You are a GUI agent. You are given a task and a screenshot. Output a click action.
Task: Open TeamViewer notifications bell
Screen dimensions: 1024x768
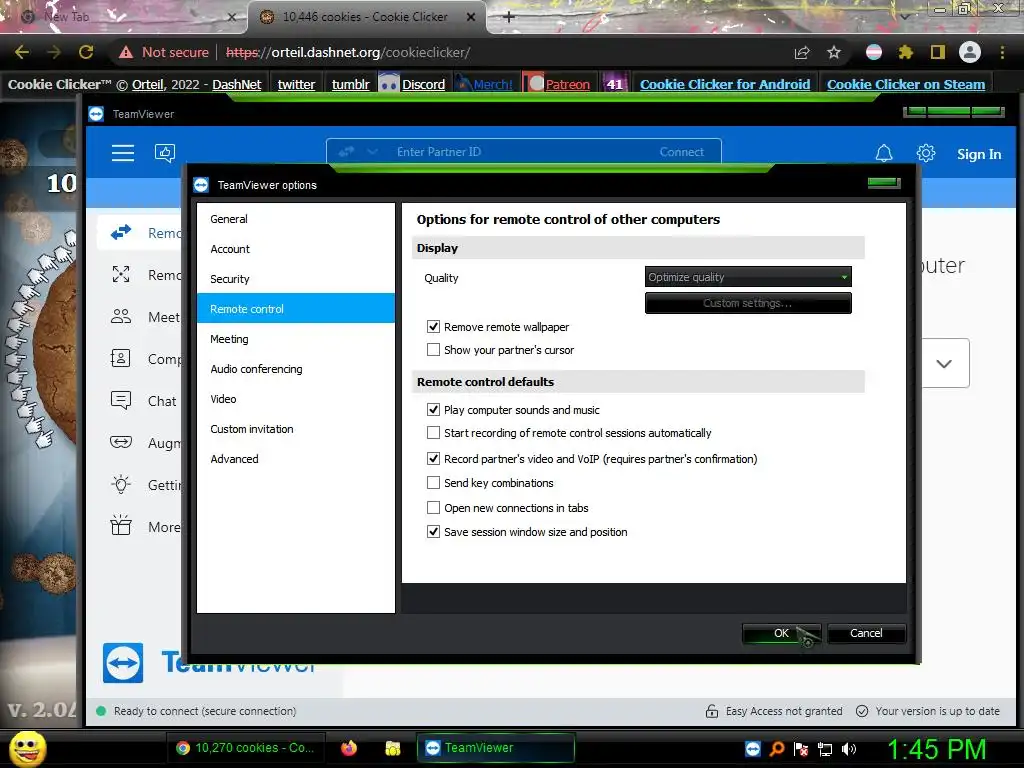coord(884,153)
